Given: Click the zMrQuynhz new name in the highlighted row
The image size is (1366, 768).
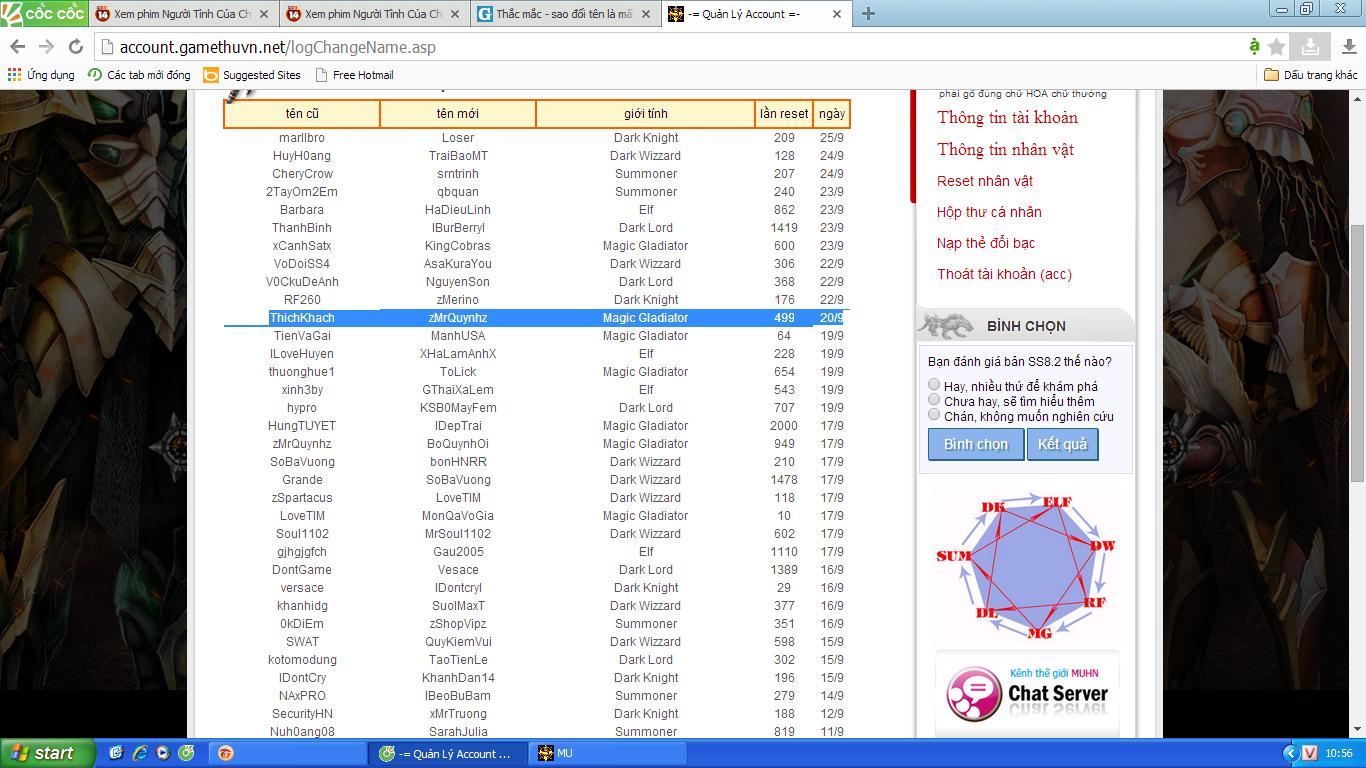Looking at the screenshot, I should (x=458, y=318).
